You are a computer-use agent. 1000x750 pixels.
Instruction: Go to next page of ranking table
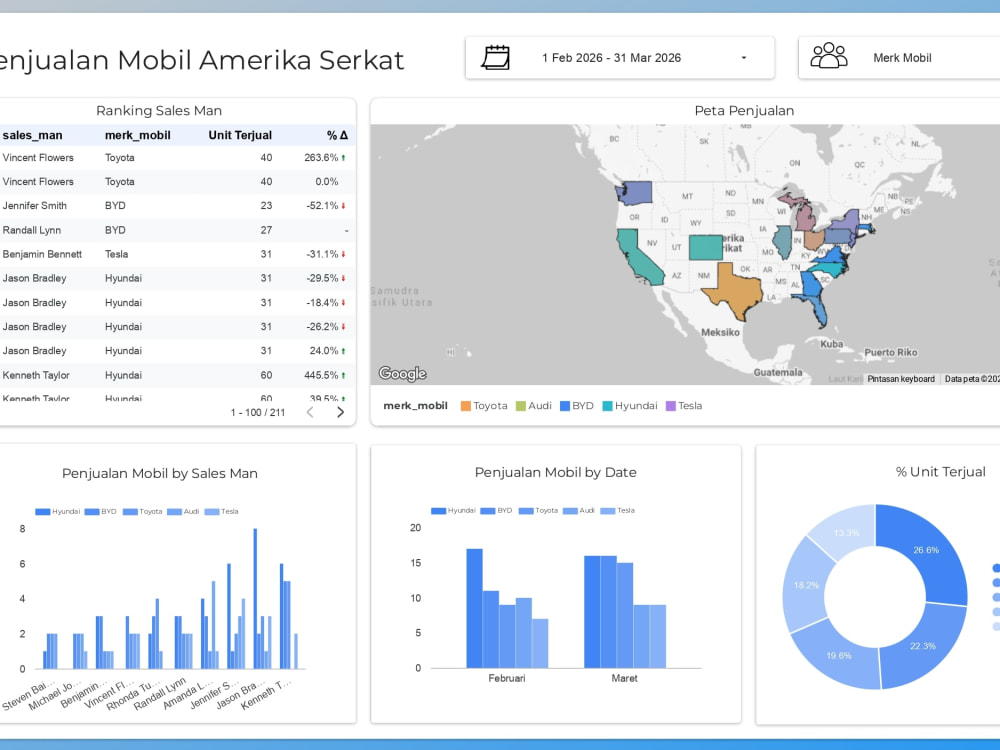point(341,413)
